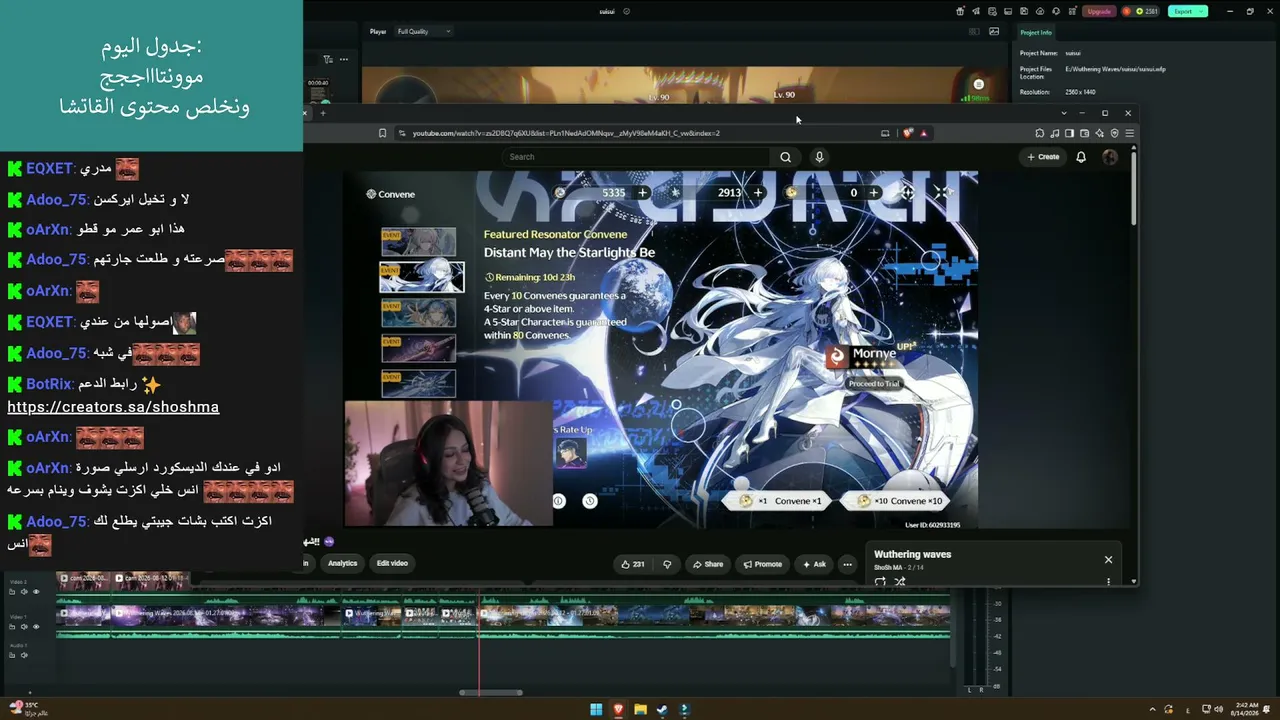Click the YouTube Create button
Screen dimensions: 1280x720
click(1043, 157)
